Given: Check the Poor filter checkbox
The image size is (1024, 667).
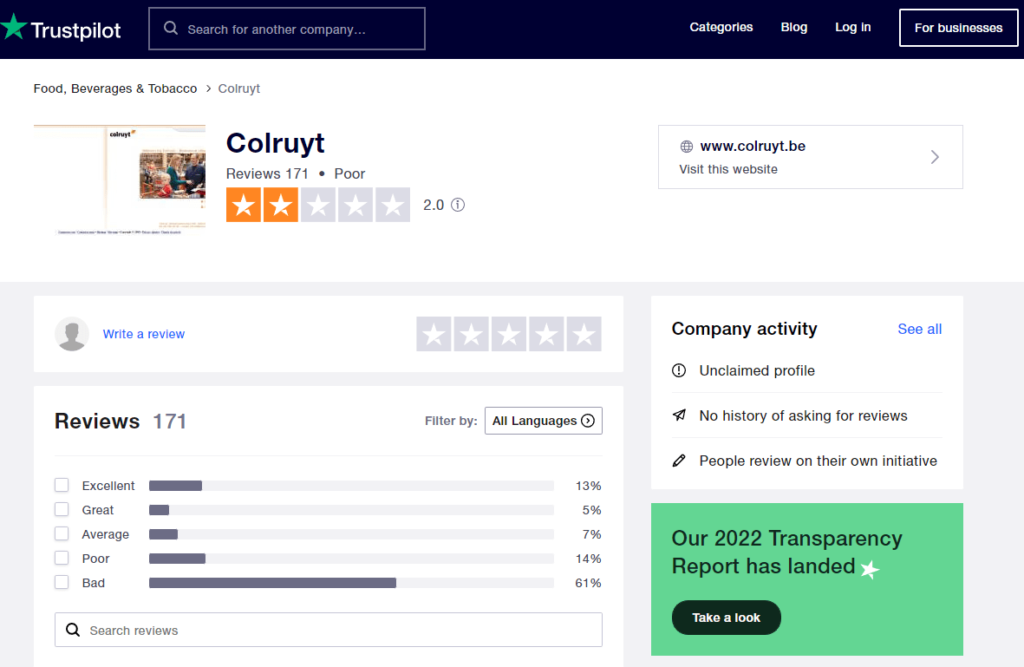Looking at the screenshot, I should tap(61, 558).
